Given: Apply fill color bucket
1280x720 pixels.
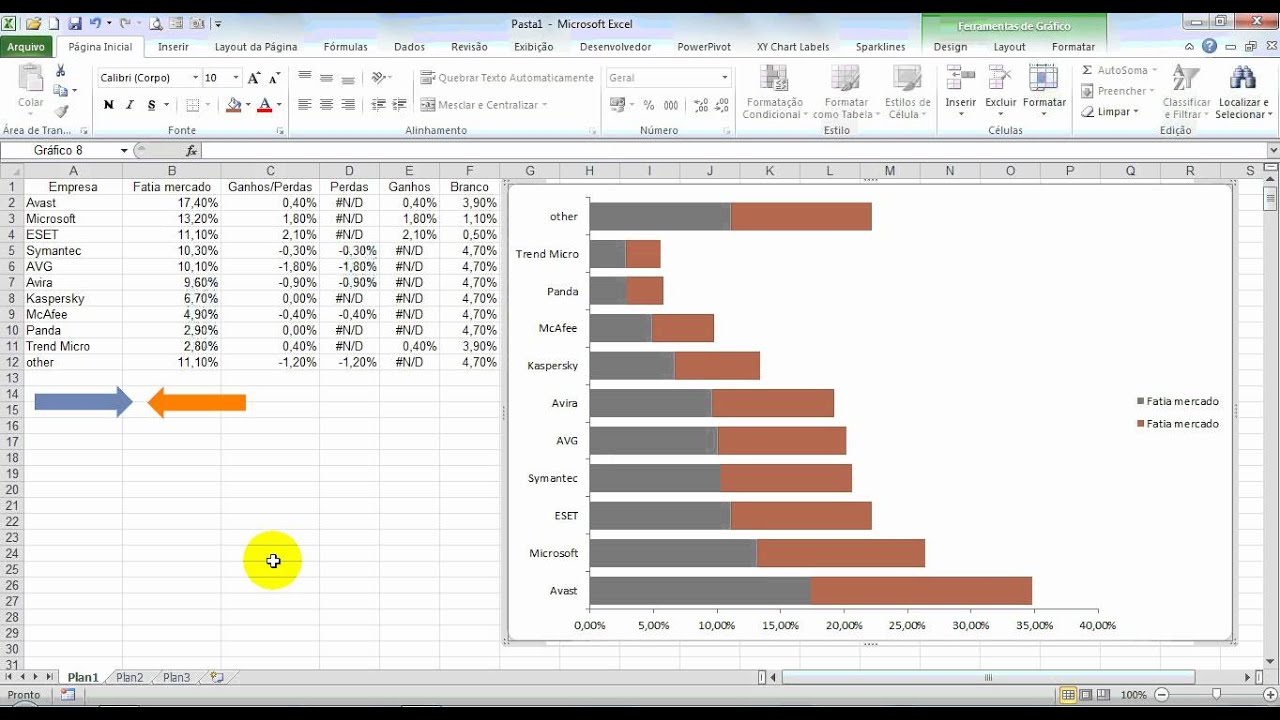Looking at the screenshot, I should click(233, 105).
